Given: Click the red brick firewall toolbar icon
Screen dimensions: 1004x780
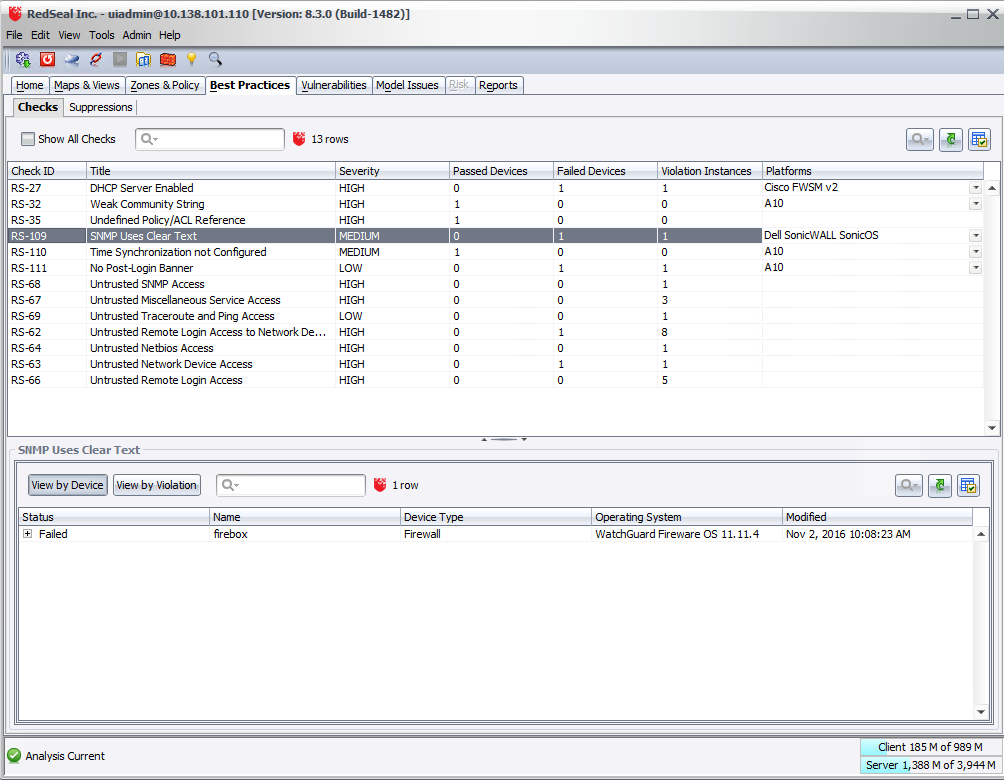Looking at the screenshot, I should 167,60.
